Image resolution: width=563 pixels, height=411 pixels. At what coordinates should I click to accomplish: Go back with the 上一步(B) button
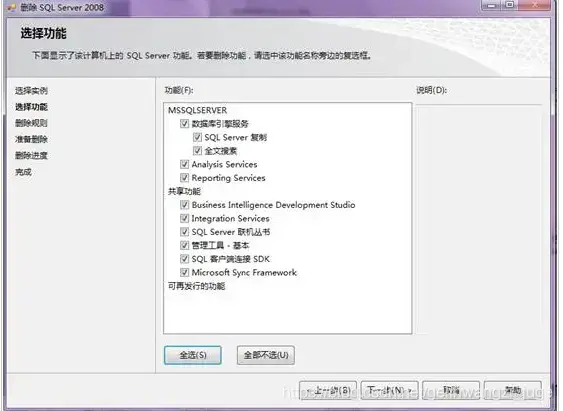click(x=328, y=390)
